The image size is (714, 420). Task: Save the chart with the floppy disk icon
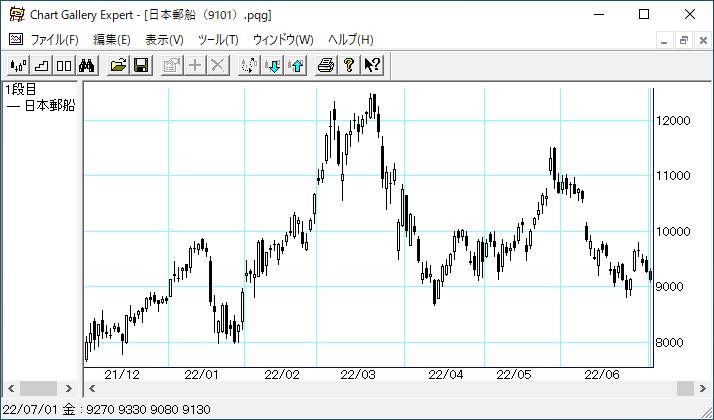point(141,66)
